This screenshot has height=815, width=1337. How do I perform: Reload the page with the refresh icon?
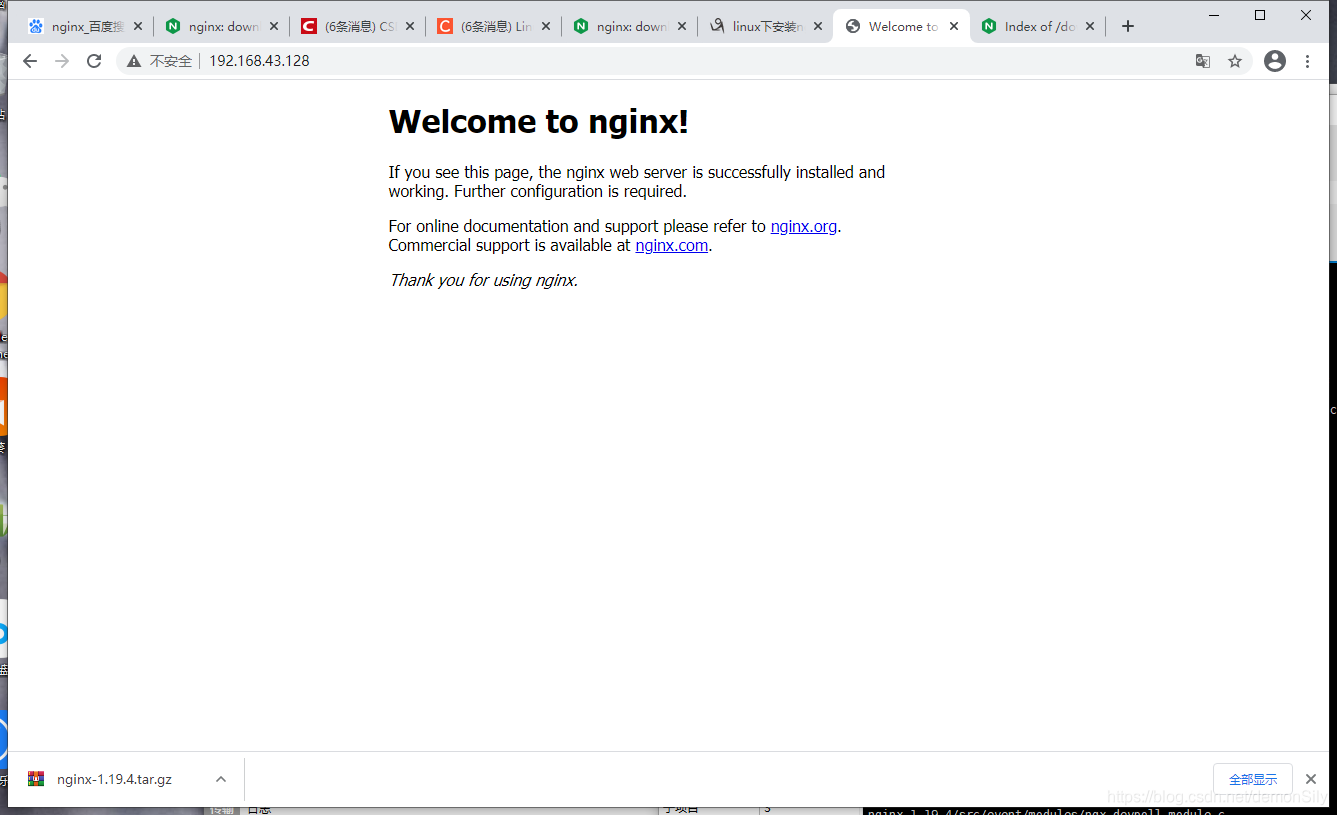94,61
